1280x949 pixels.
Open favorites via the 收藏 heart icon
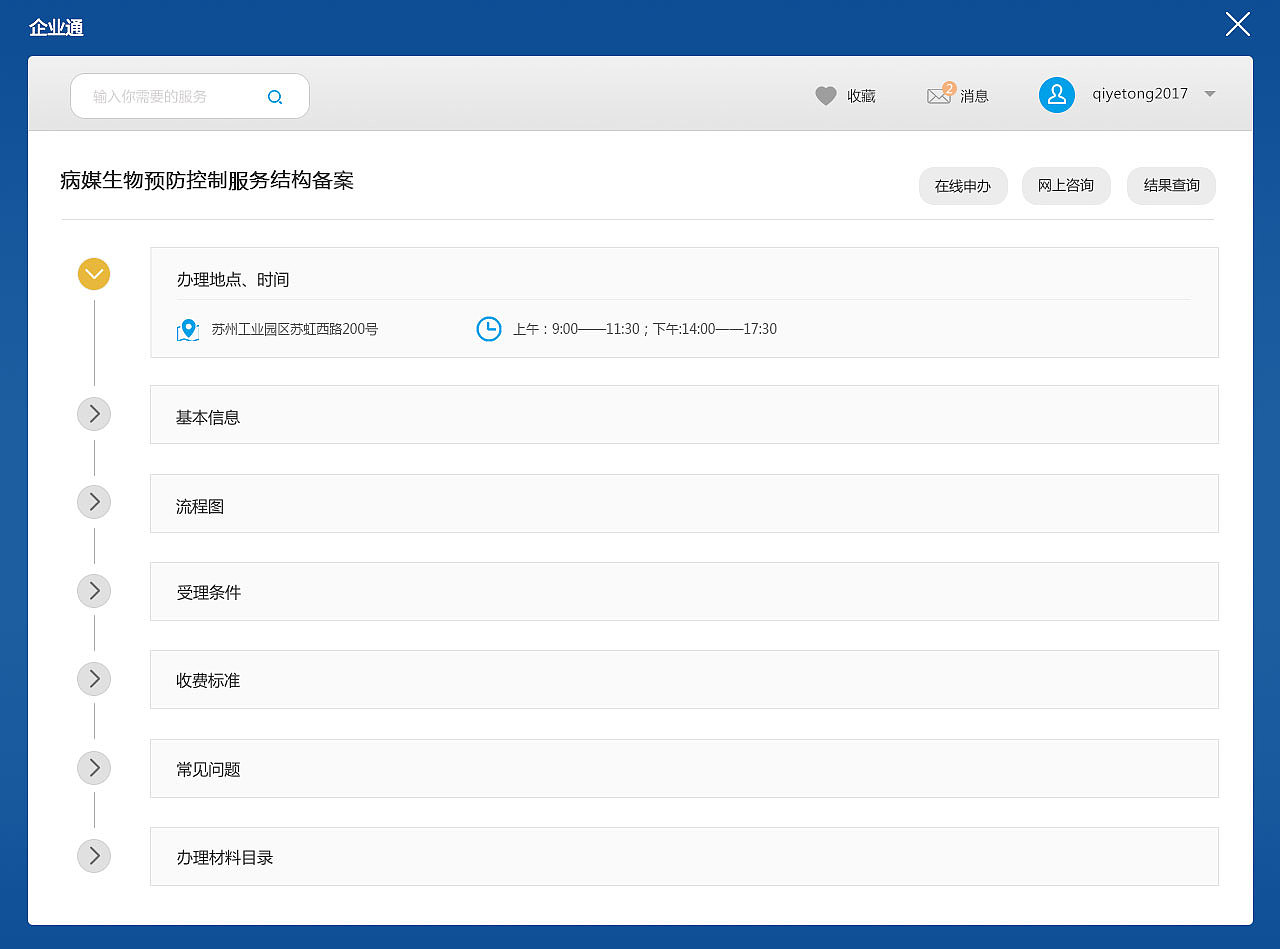pos(825,95)
